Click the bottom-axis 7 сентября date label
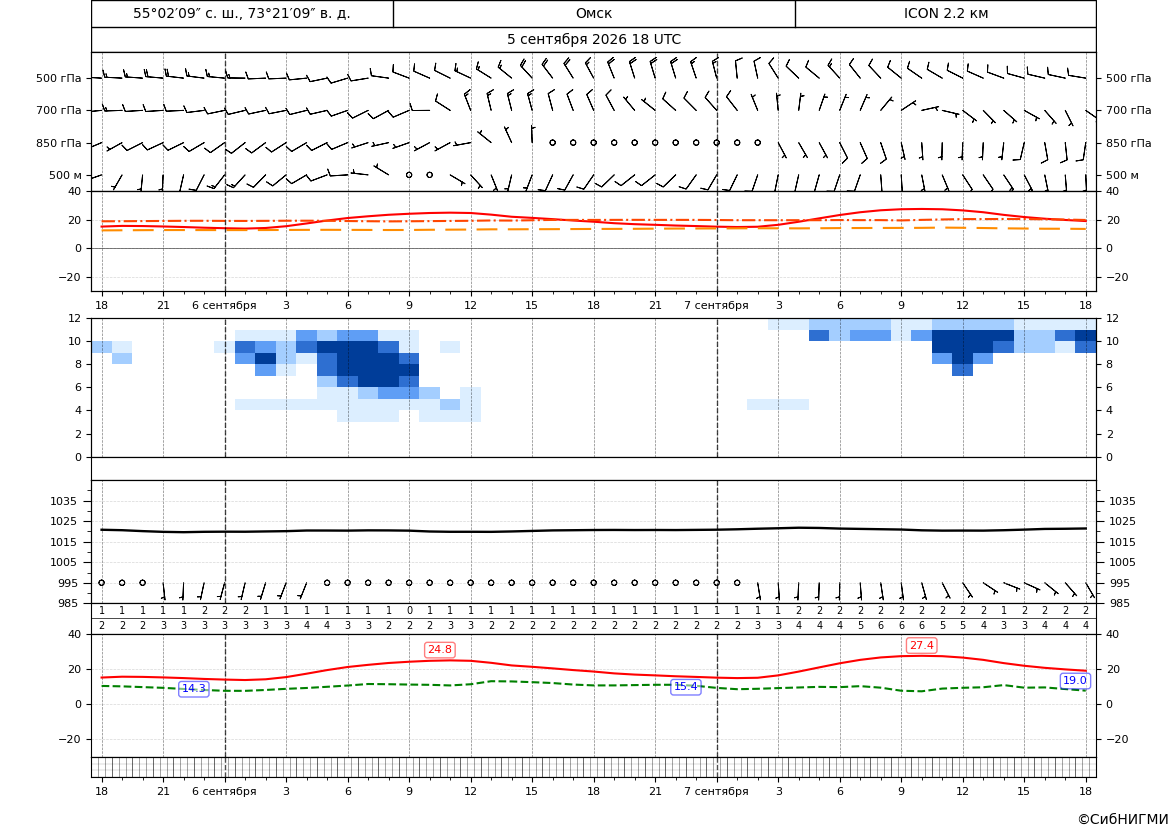Image resolution: width=1169 pixels, height=827 pixels. pyautogui.click(x=716, y=791)
